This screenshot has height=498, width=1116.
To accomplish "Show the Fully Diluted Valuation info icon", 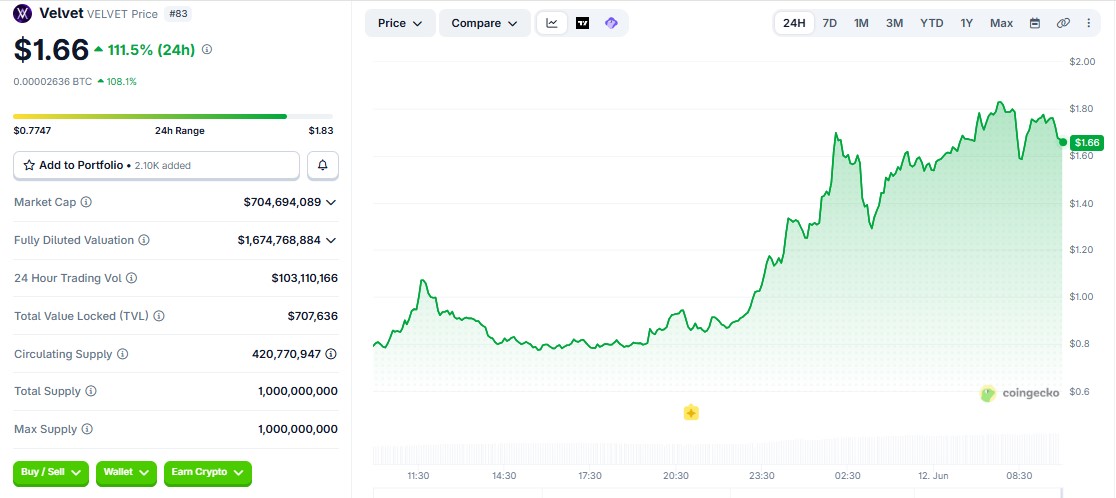I will (144, 240).
